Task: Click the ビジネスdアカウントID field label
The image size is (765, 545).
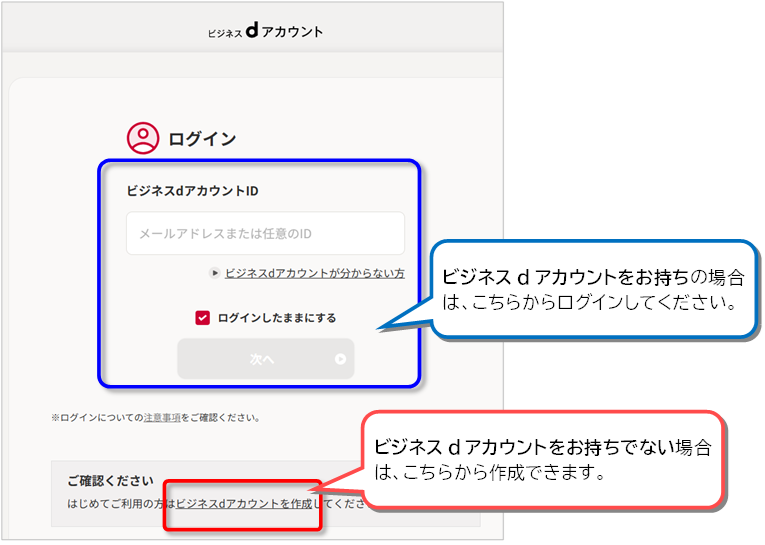Action: pyautogui.click(x=193, y=191)
